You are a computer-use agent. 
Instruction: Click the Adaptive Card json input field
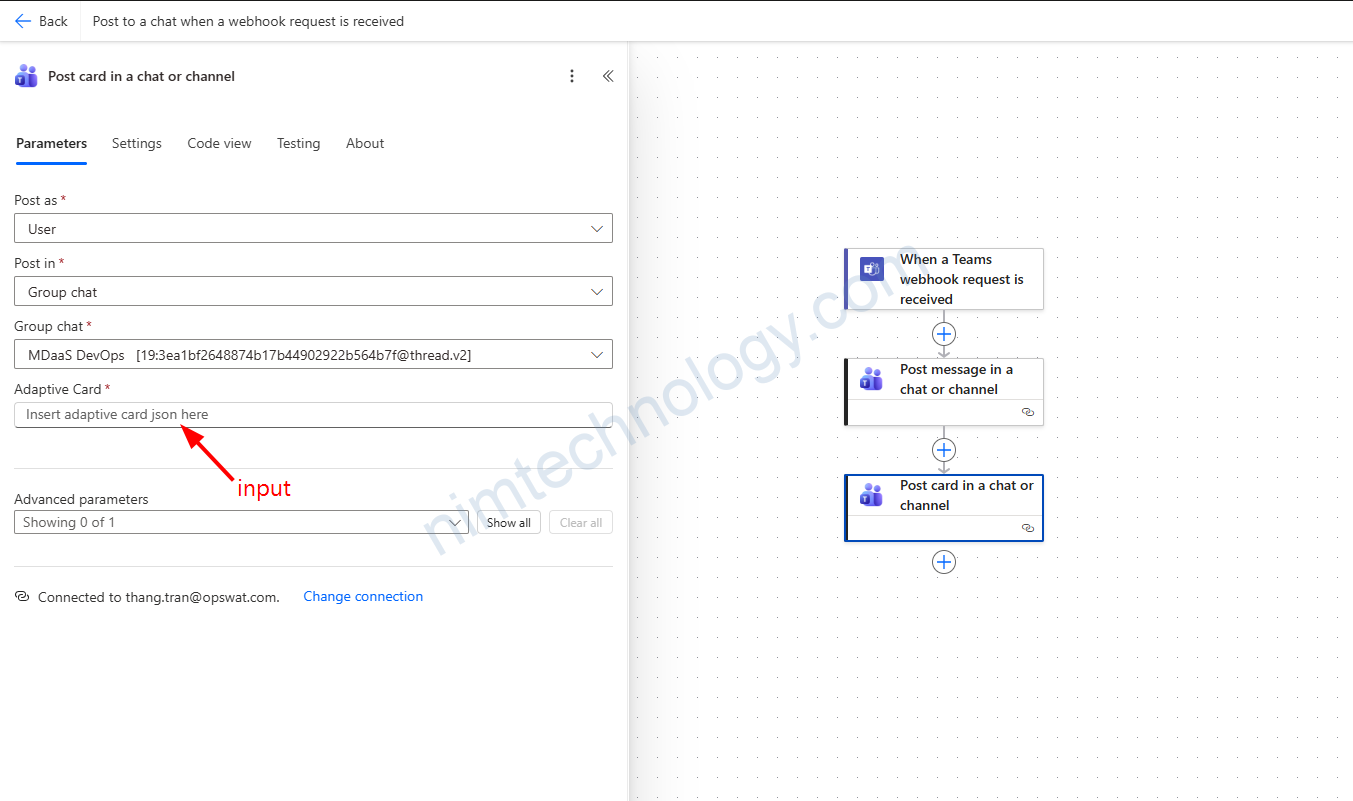tap(313, 415)
